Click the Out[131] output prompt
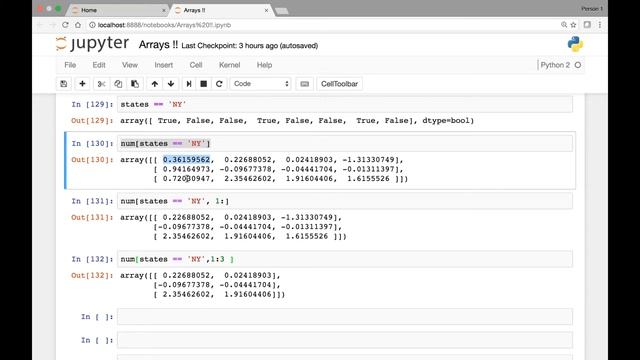Image resolution: width=640 pixels, height=360 pixels. coord(92,218)
